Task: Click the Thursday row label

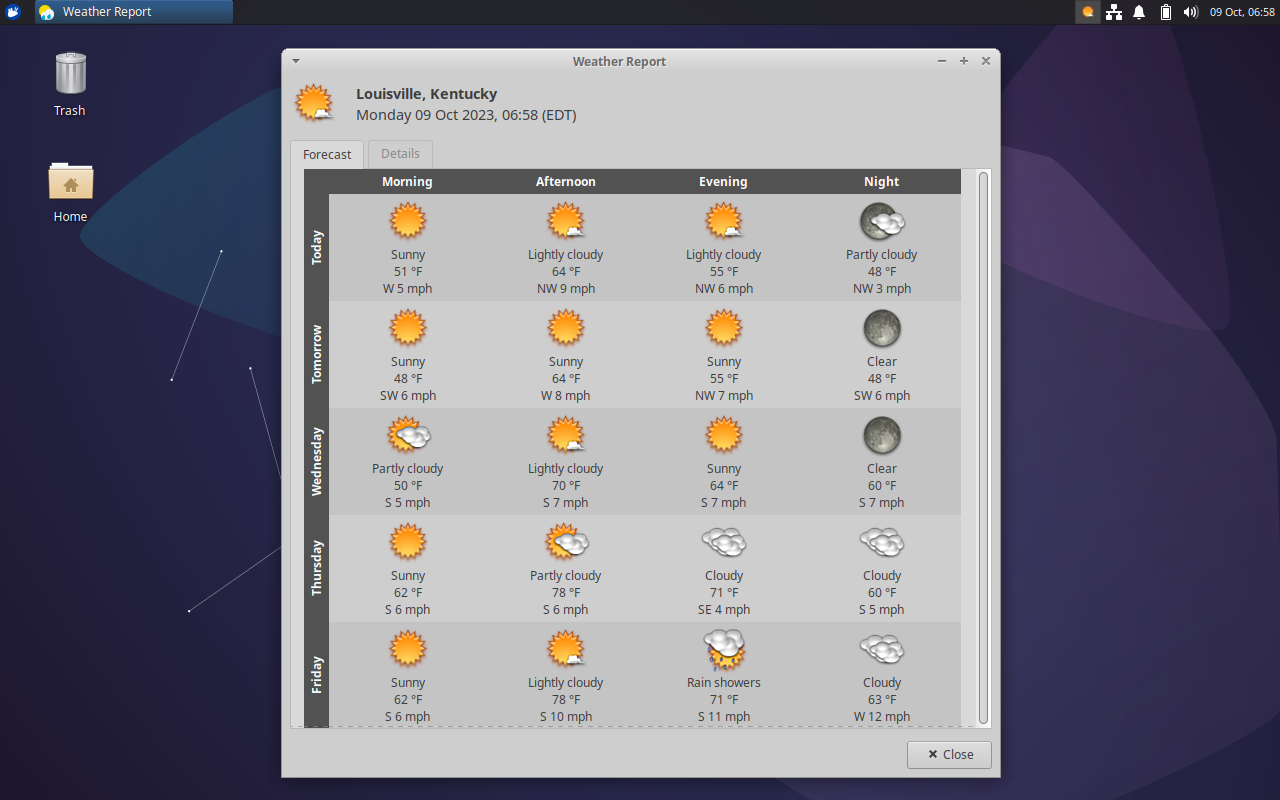Action: (317, 568)
